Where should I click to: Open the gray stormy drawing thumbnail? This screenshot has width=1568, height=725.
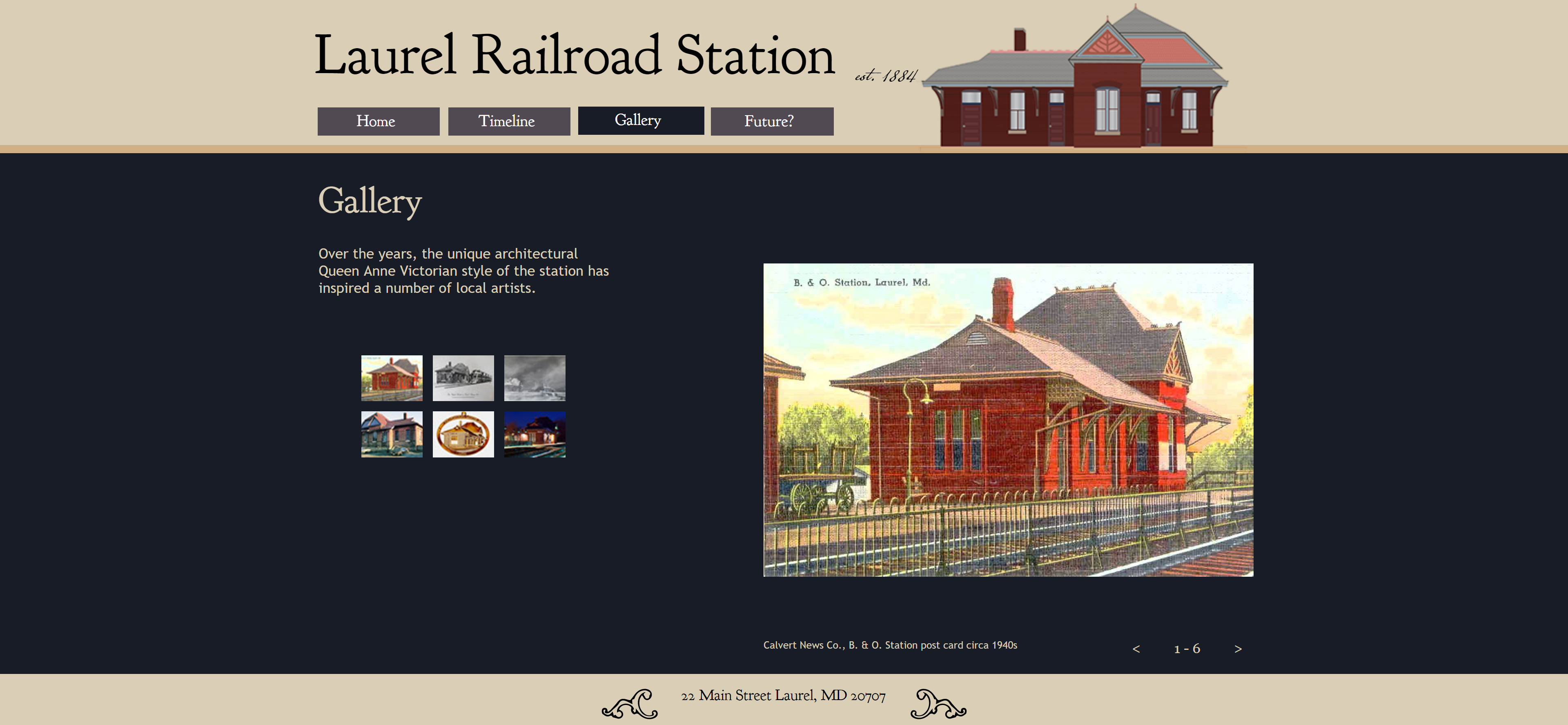[x=535, y=378]
